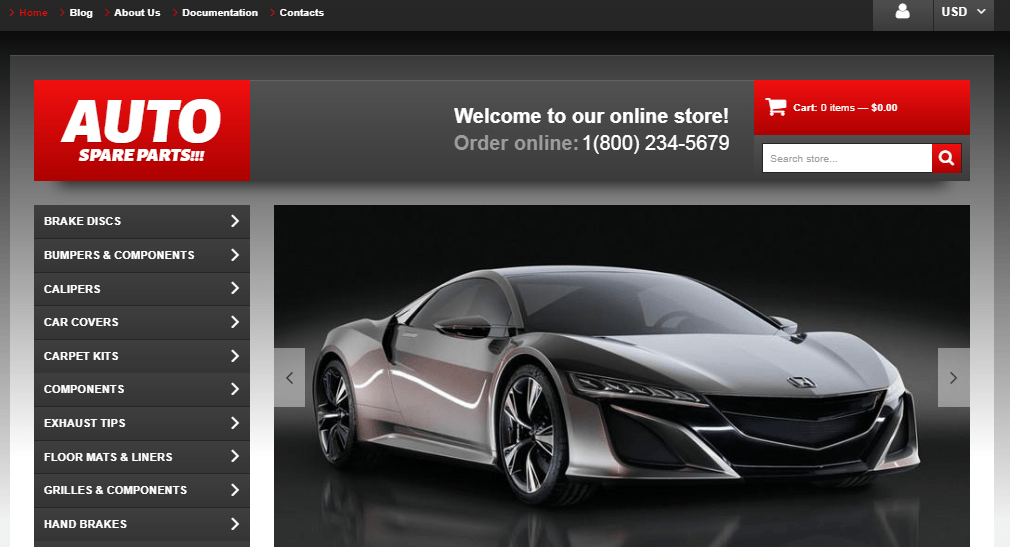Click the user account icon

[x=902, y=13]
